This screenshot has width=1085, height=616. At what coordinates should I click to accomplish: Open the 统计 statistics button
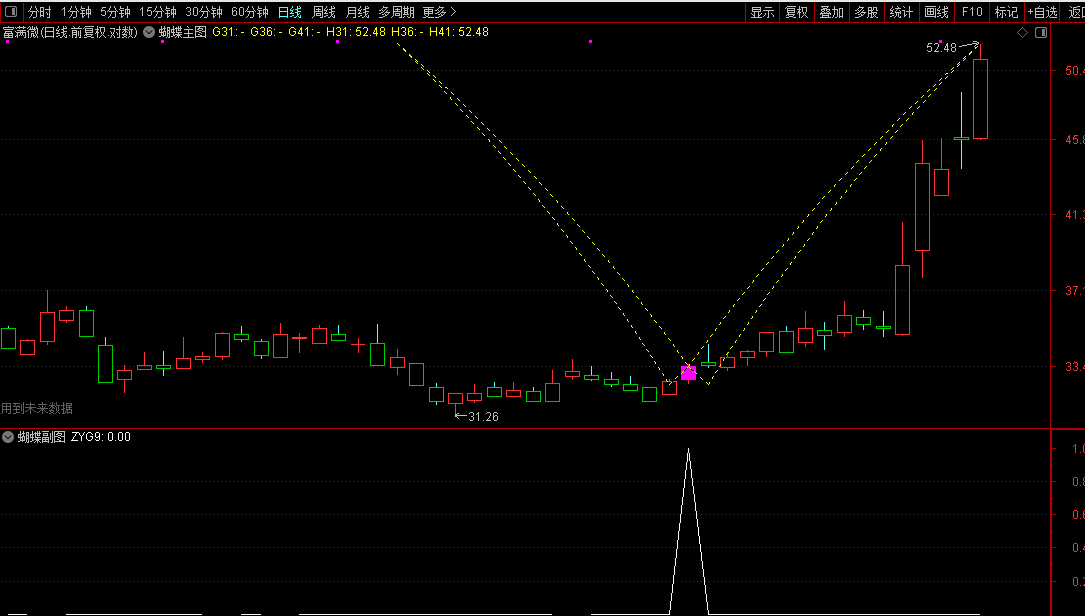click(x=901, y=12)
